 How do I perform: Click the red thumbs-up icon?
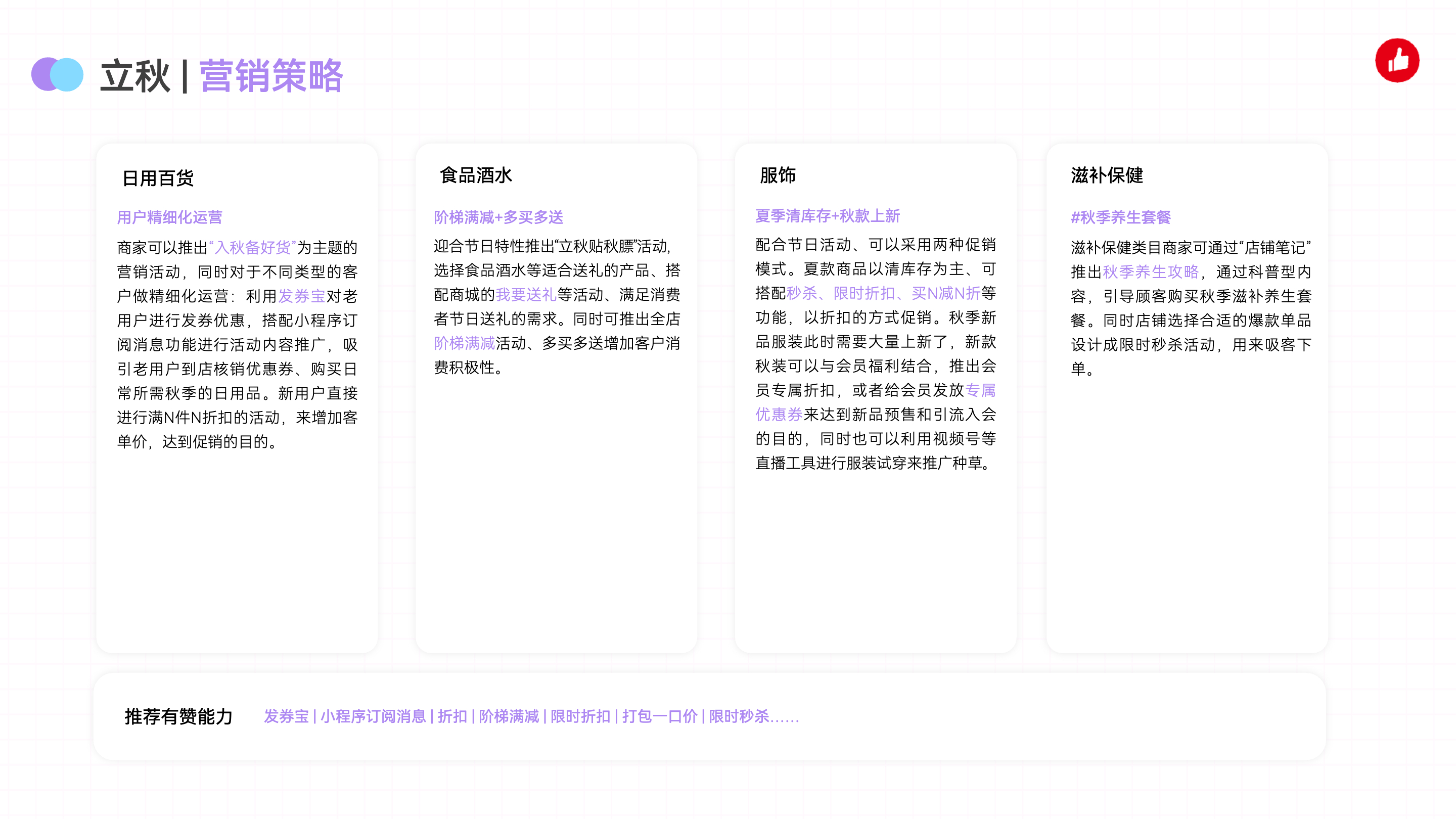[x=1397, y=61]
